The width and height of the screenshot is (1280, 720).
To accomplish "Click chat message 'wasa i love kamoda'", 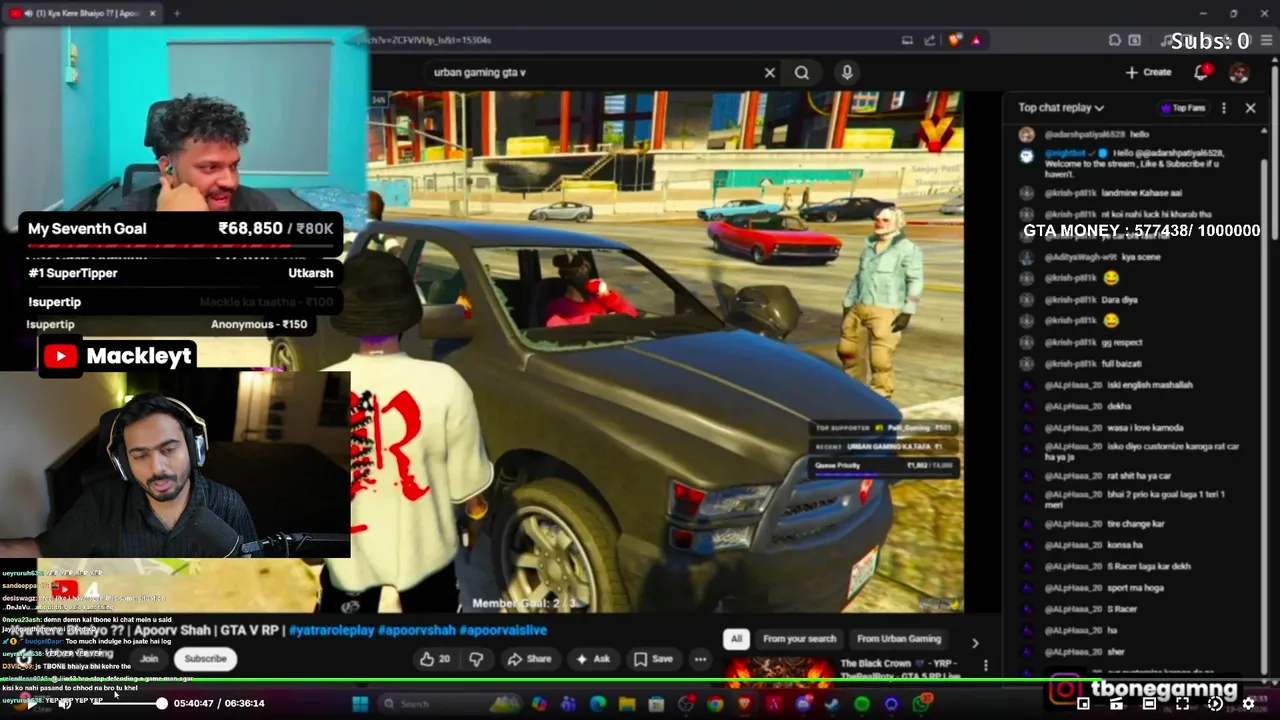I will pyautogui.click(x=1145, y=428).
